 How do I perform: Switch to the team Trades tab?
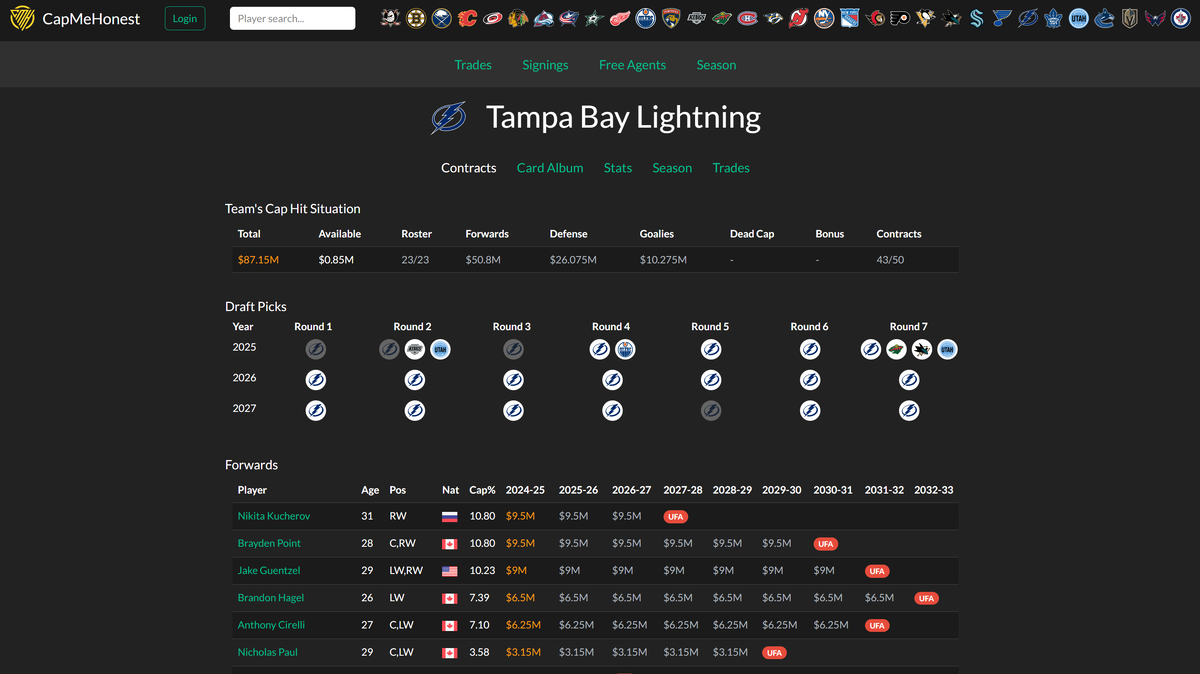[x=731, y=168]
